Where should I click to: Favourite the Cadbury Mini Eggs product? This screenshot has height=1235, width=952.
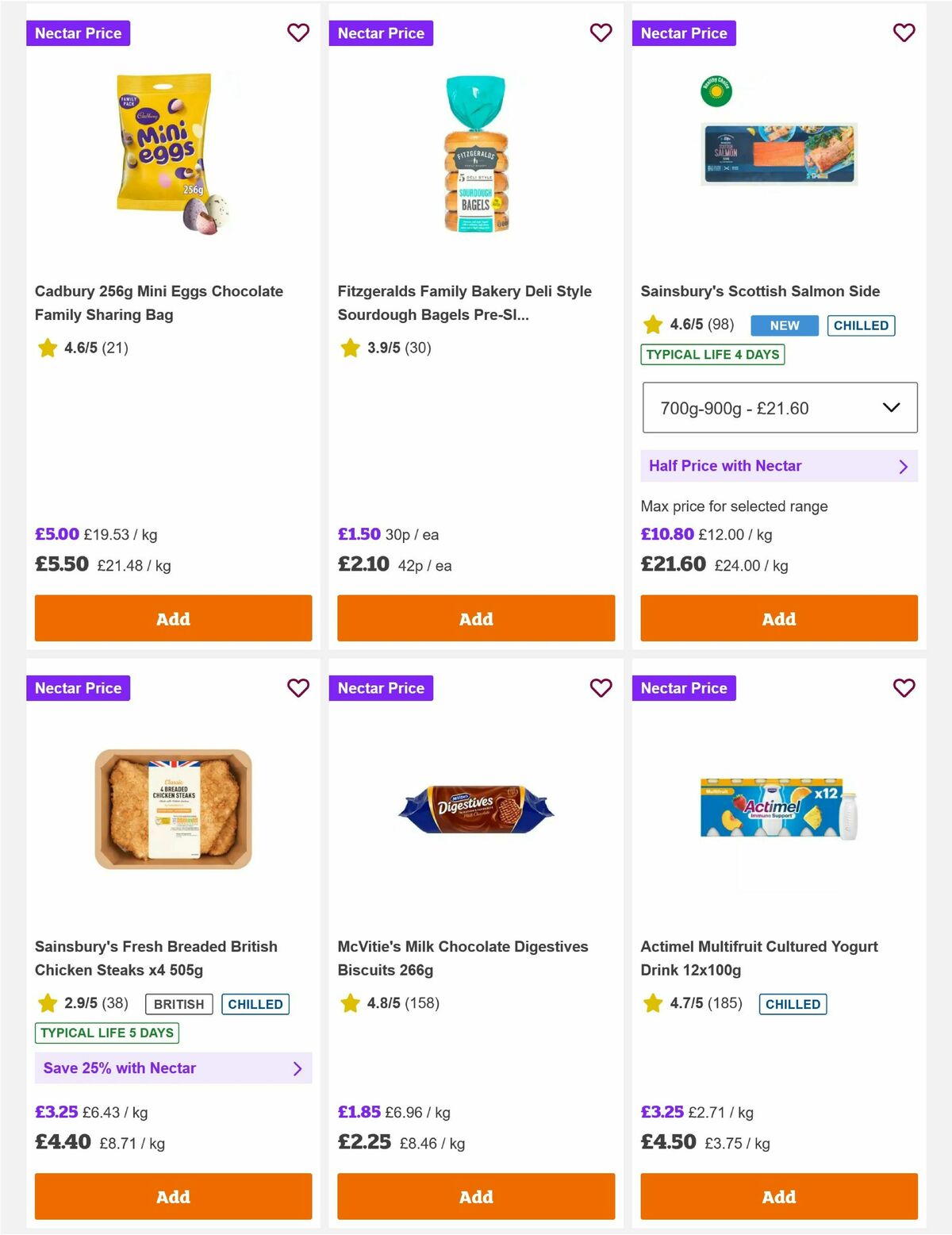pos(298,33)
